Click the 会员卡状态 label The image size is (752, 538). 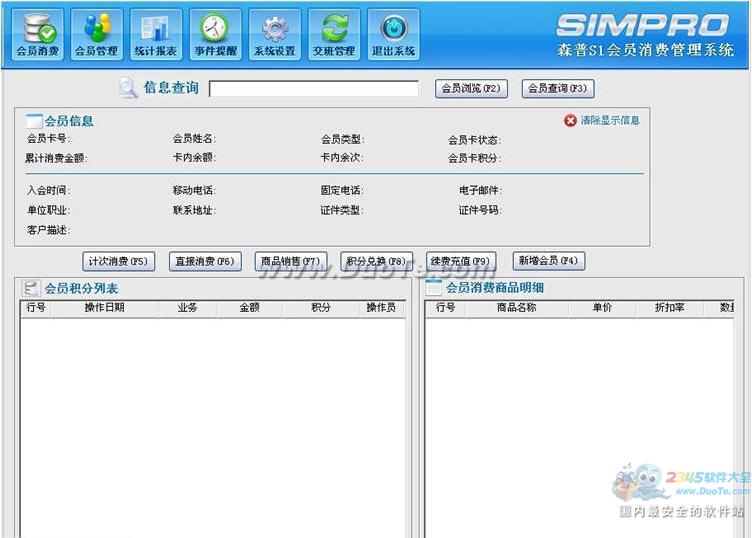(x=474, y=140)
